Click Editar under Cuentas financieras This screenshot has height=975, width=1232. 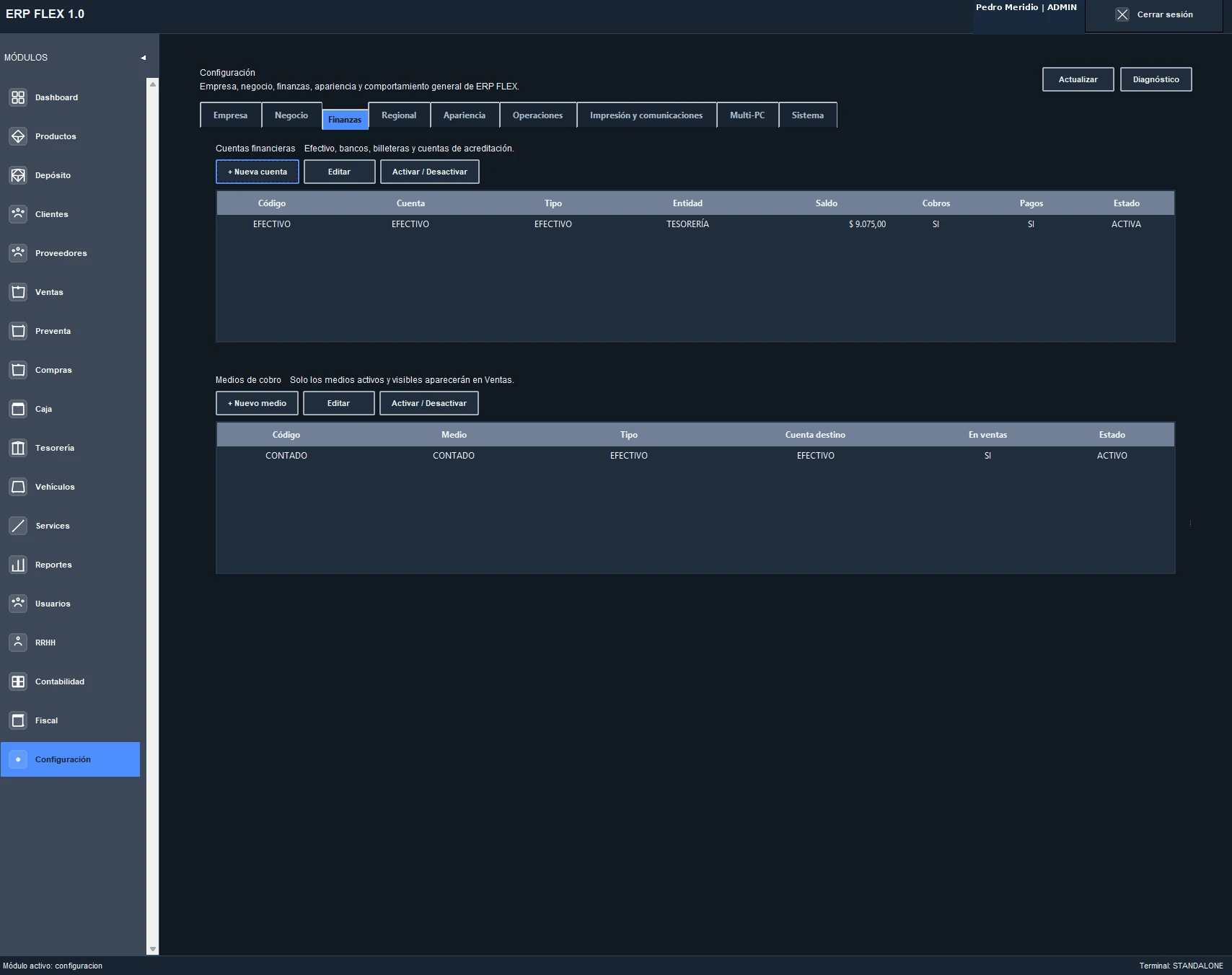pos(340,172)
